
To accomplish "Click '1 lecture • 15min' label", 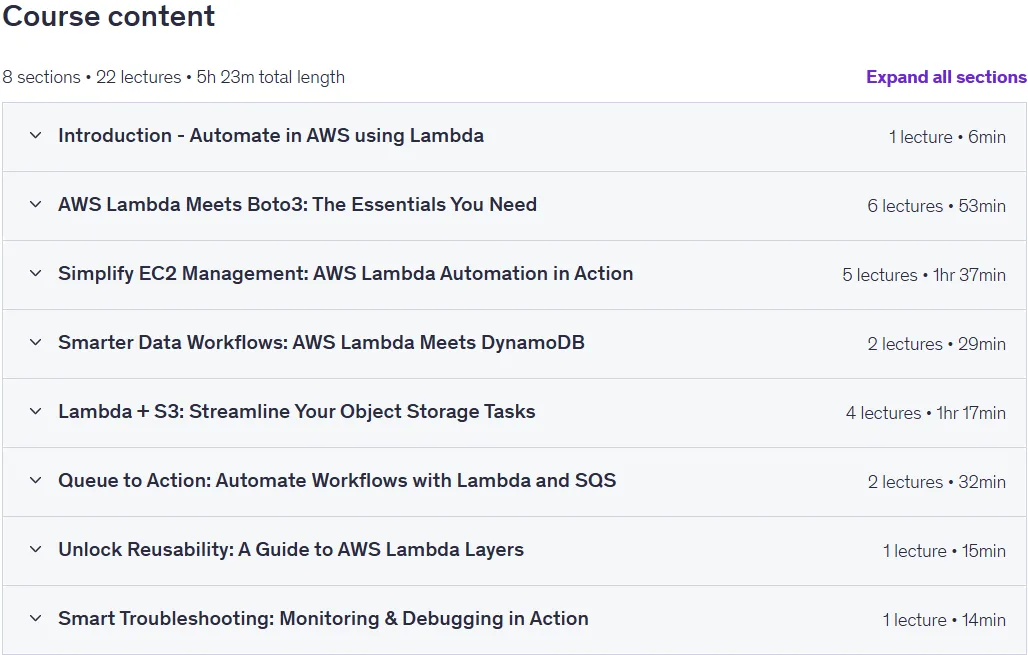I will tap(944, 551).
